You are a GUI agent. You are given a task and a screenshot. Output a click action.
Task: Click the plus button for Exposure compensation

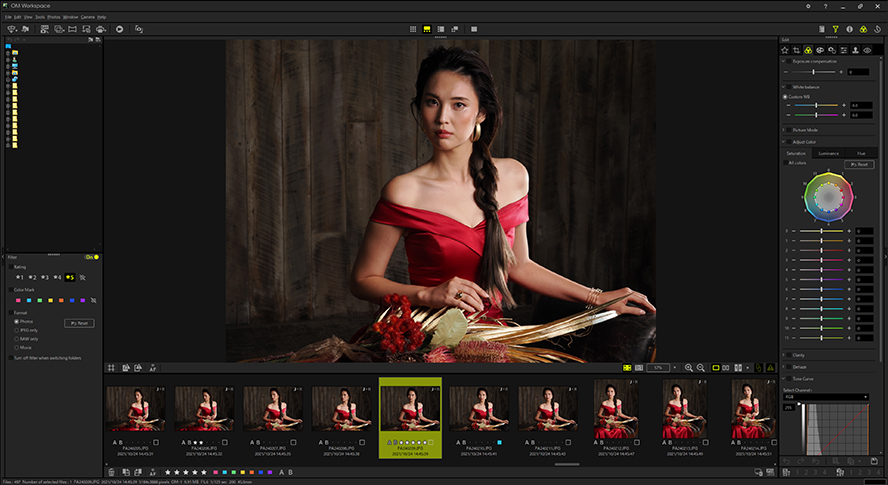pyautogui.click(x=841, y=72)
